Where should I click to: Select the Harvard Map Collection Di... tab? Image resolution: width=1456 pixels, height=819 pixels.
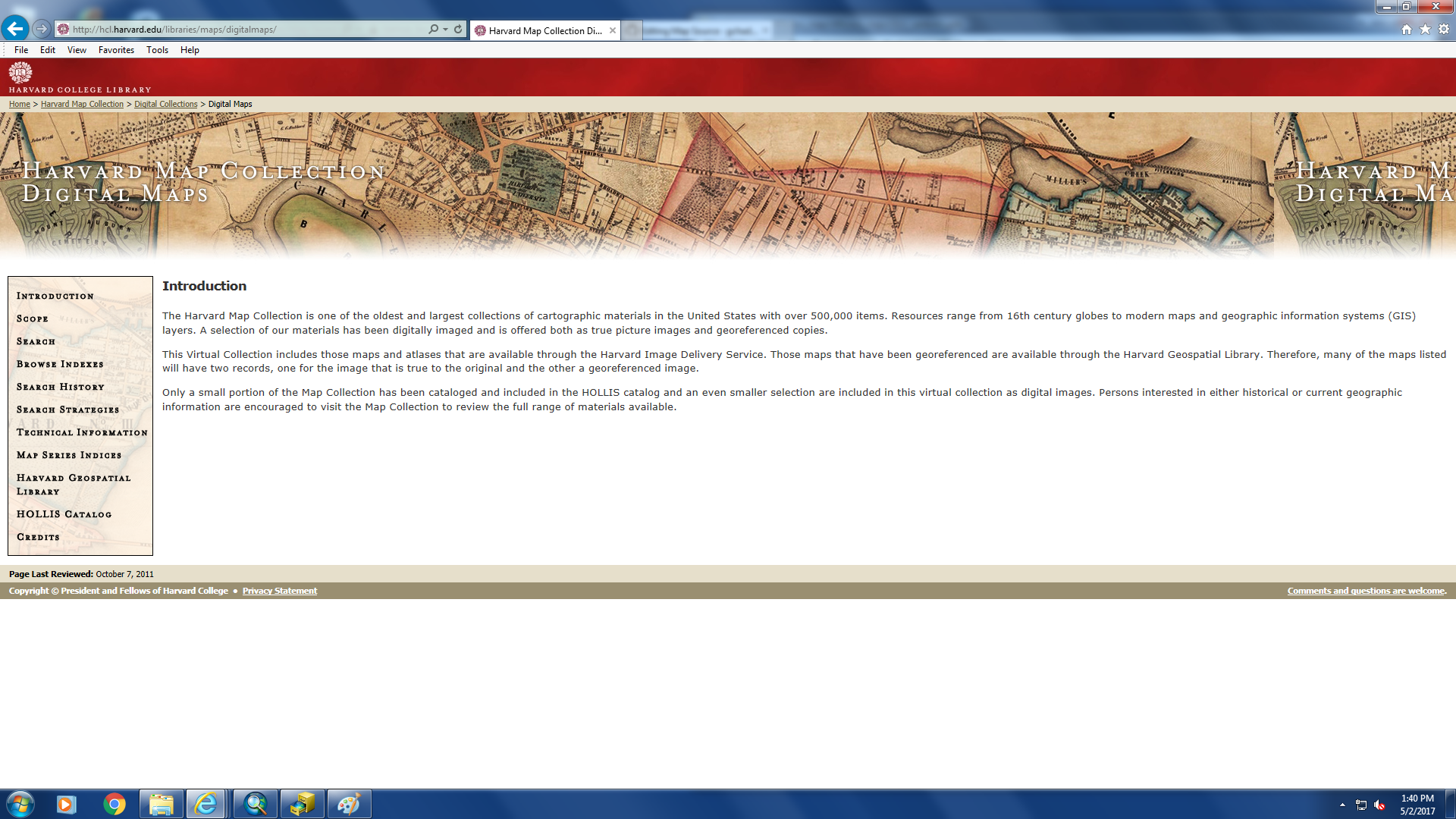click(x=545, y=30)
